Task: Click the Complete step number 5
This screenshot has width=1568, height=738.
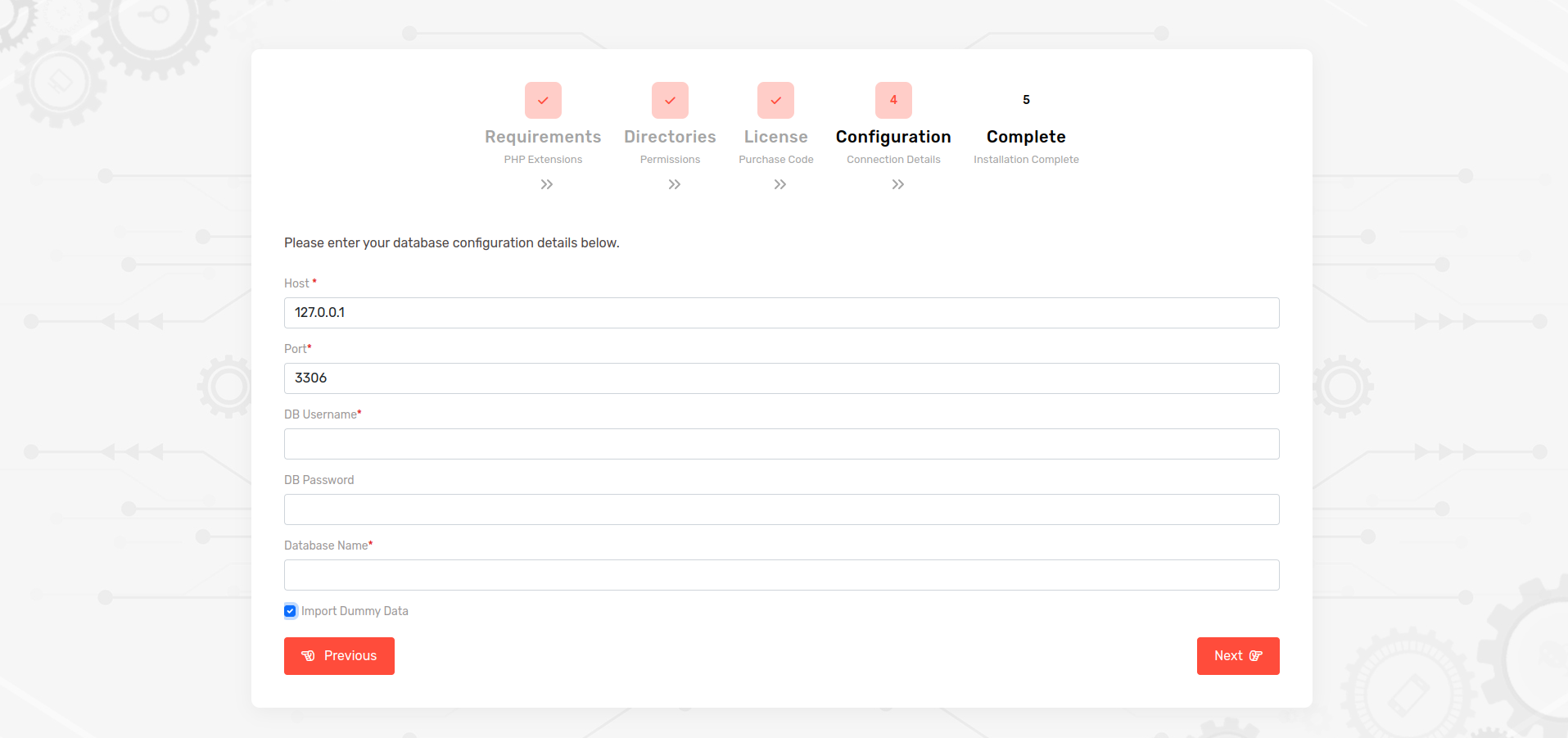Action: click(x=1026, y=100)
